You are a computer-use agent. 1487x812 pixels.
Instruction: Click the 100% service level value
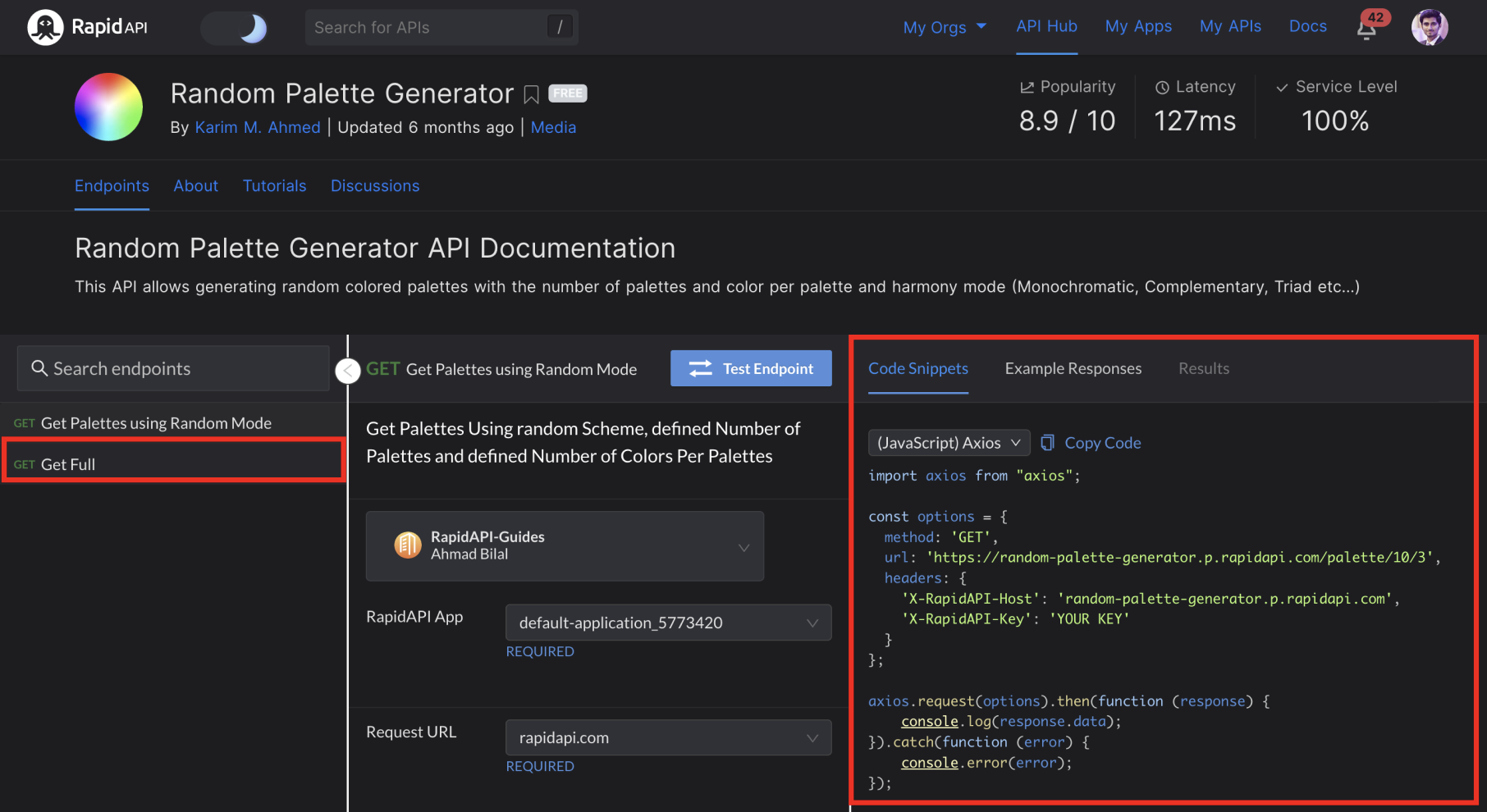[x=1335, y=121]
